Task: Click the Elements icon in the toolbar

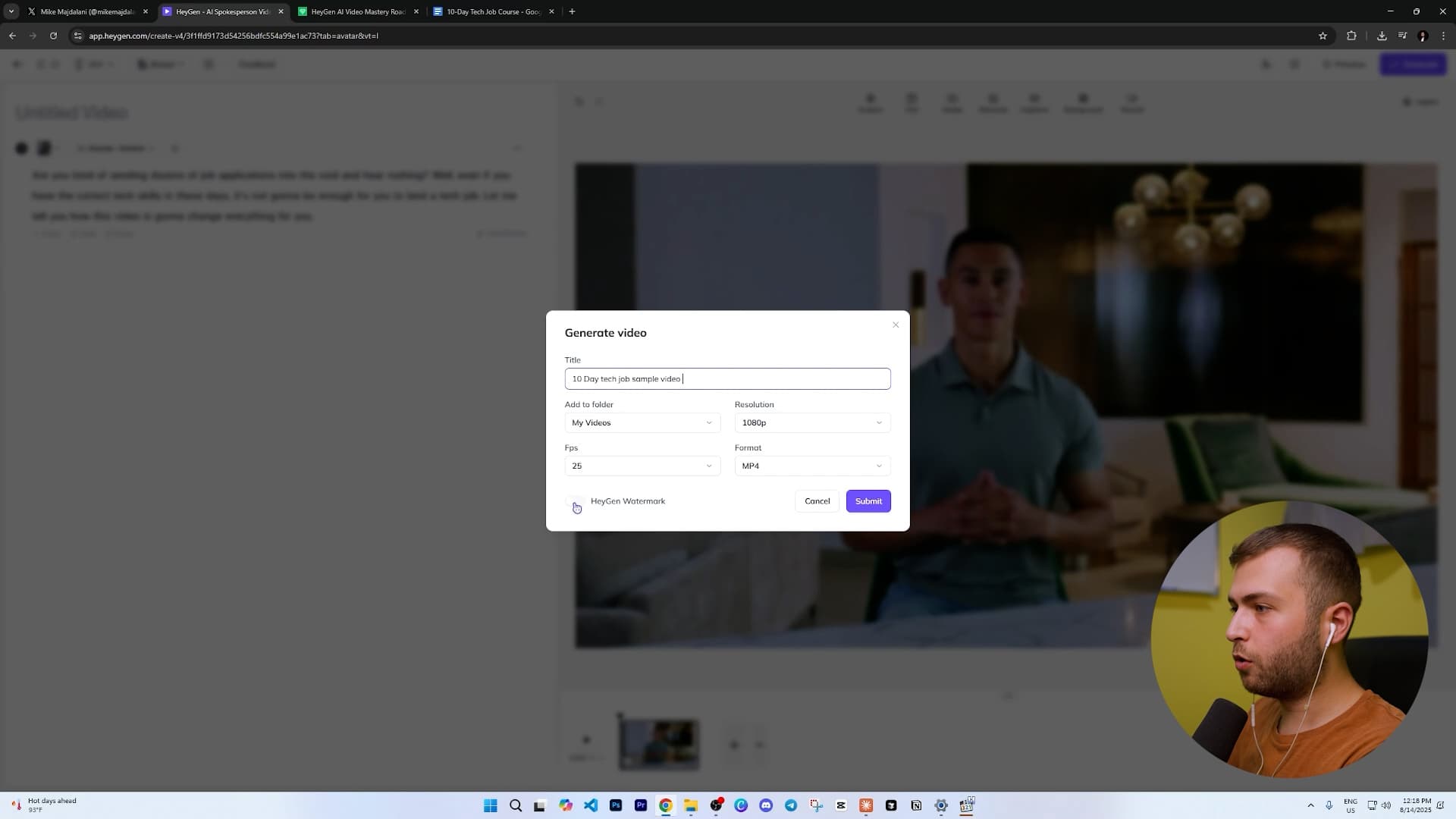Action: coord(993,102)
